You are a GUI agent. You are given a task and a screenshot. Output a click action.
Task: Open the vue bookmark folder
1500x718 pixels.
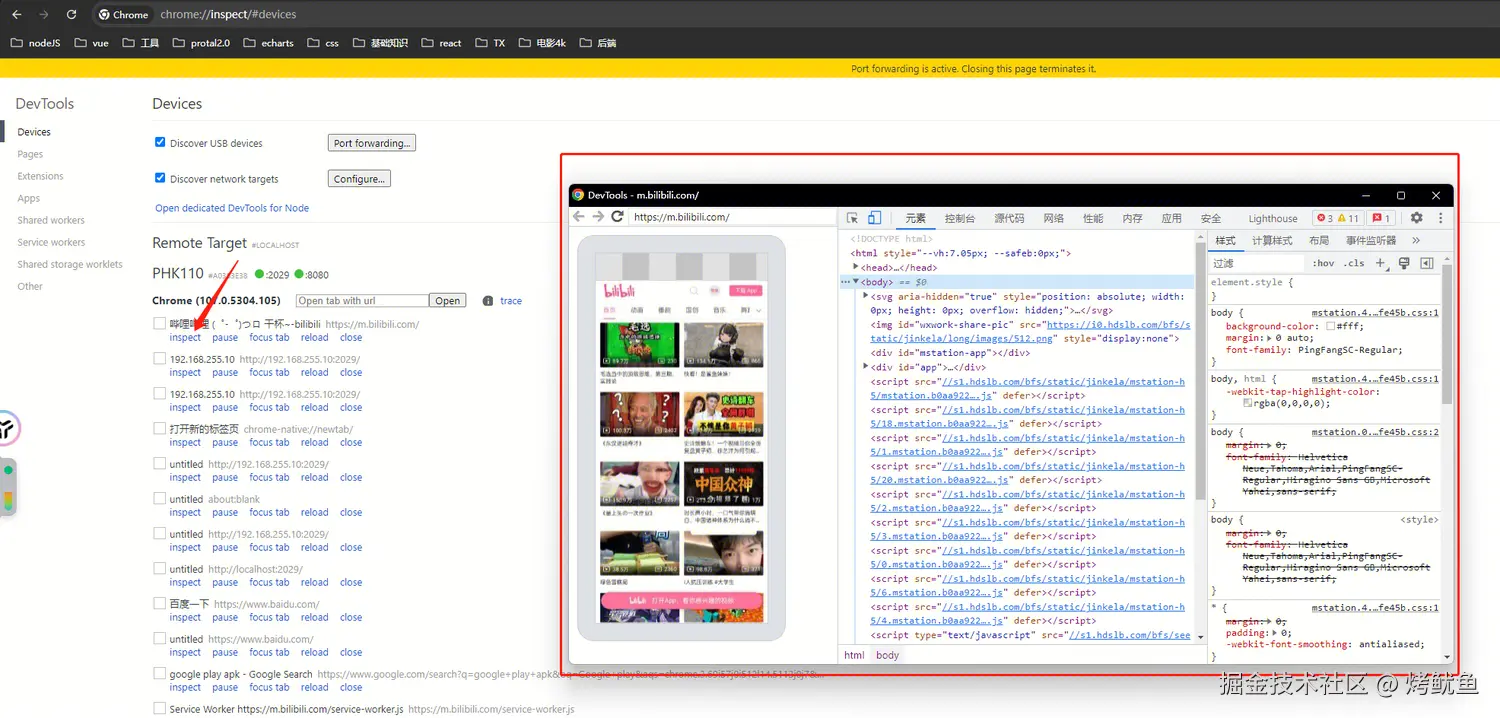[91, 43]
